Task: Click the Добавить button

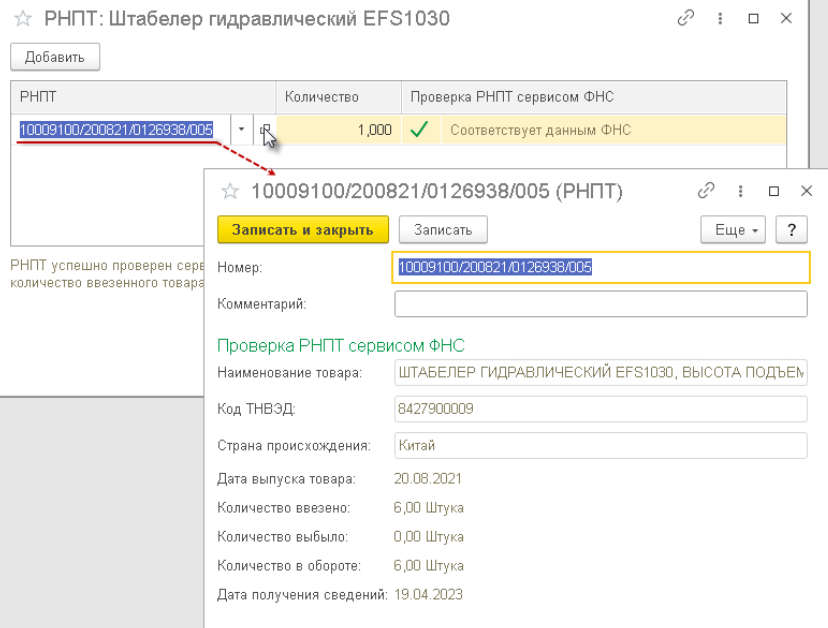Action: tap(55, 57)
